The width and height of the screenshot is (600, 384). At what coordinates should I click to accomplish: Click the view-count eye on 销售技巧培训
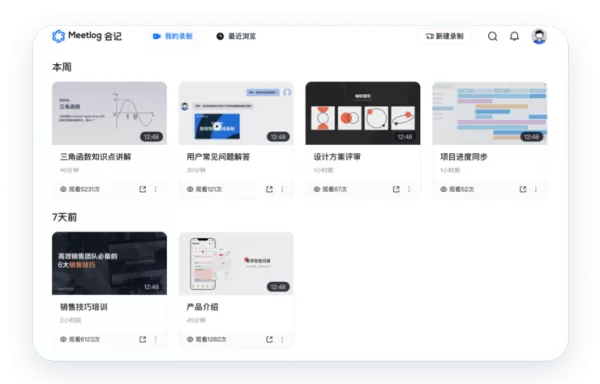(x=64, y=339)
